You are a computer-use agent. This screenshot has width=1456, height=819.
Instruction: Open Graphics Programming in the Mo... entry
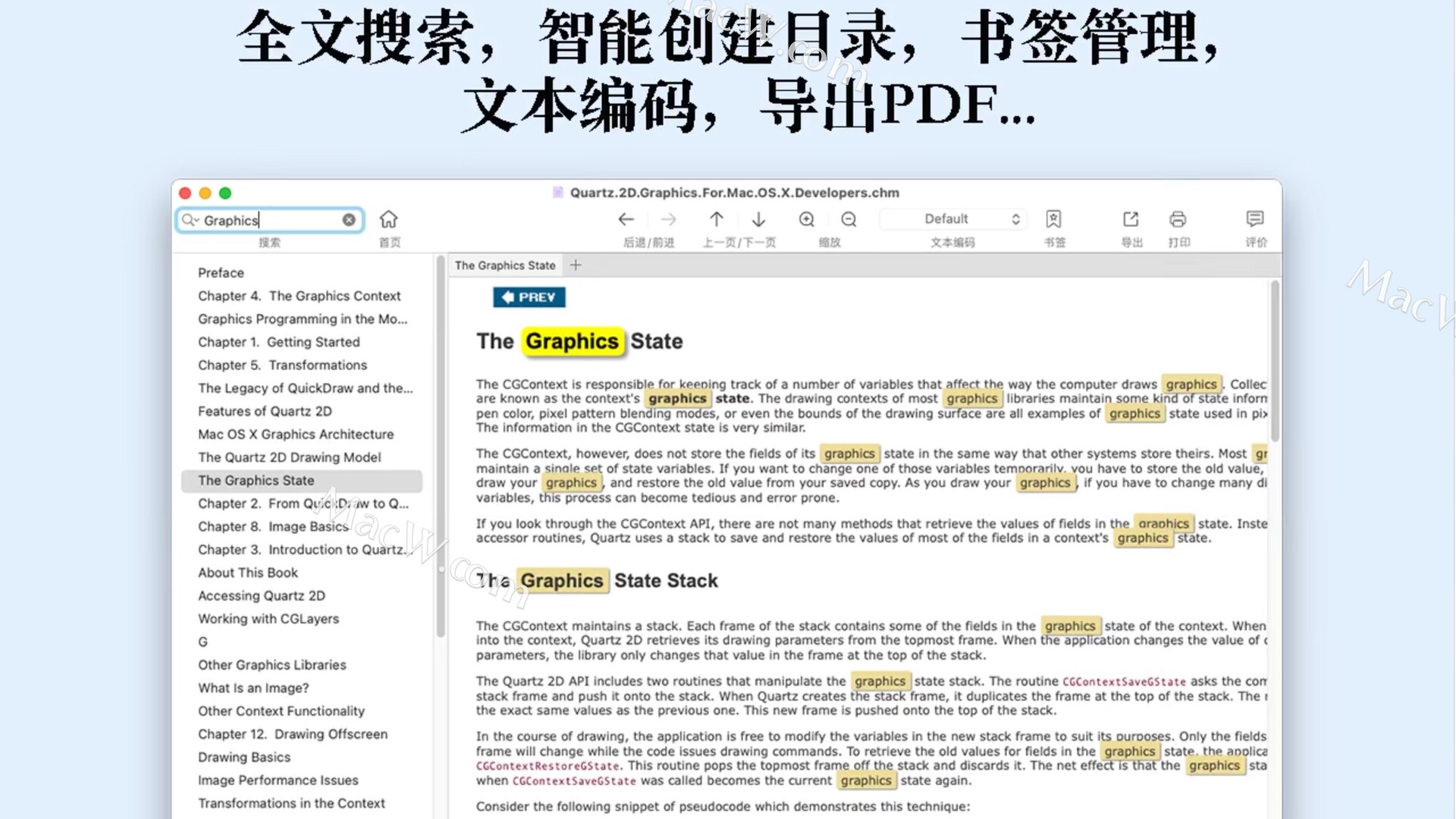(303, 319)
